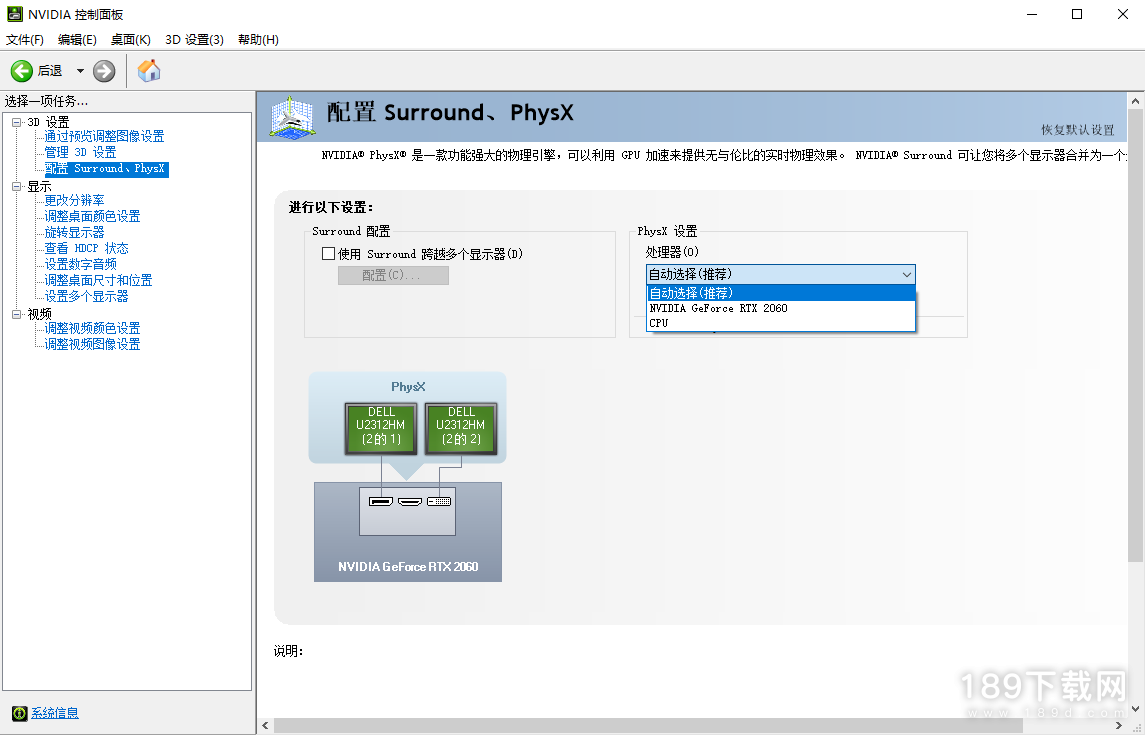
Task: Click the Forward arrow icon
Action: [x=104, y=71]
